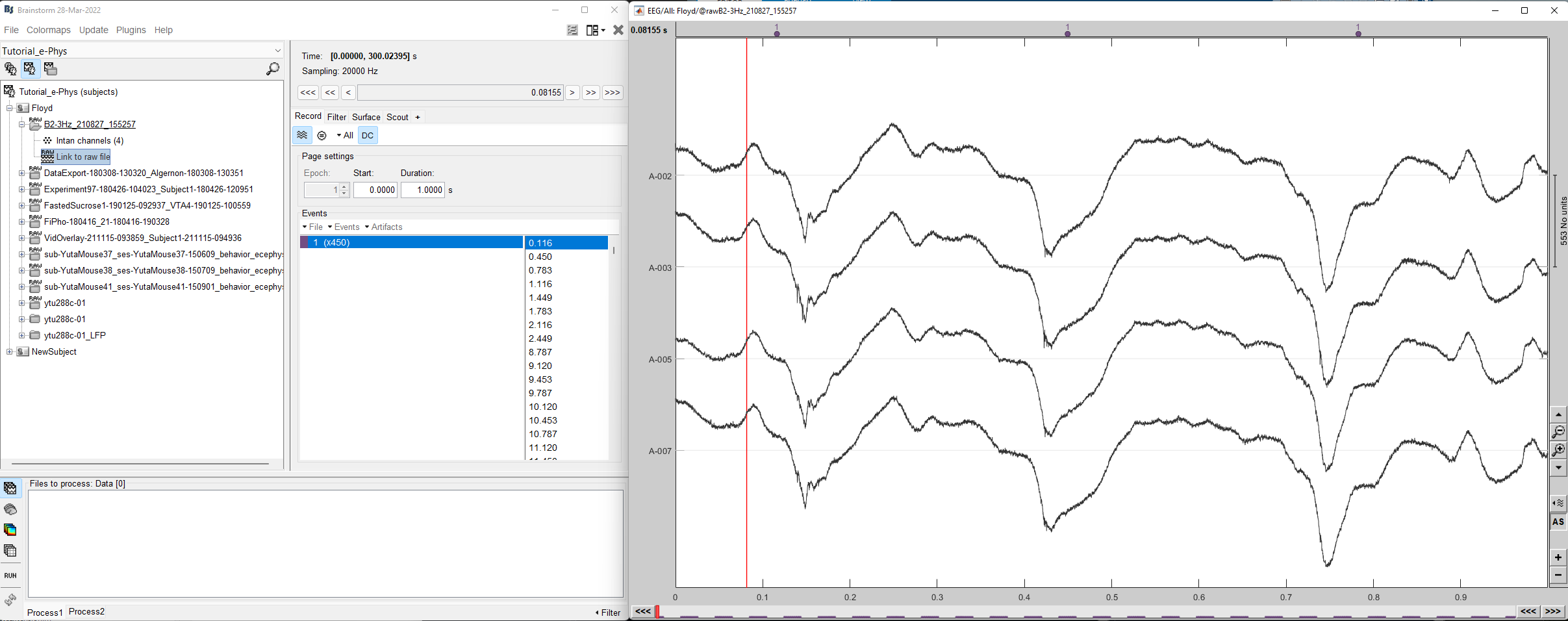Image resolution: width=1568 pixels, height=621 pixels.
Task: Click the >>> forward navigation button
Action: pyautogui.click(x=611, y=92)
